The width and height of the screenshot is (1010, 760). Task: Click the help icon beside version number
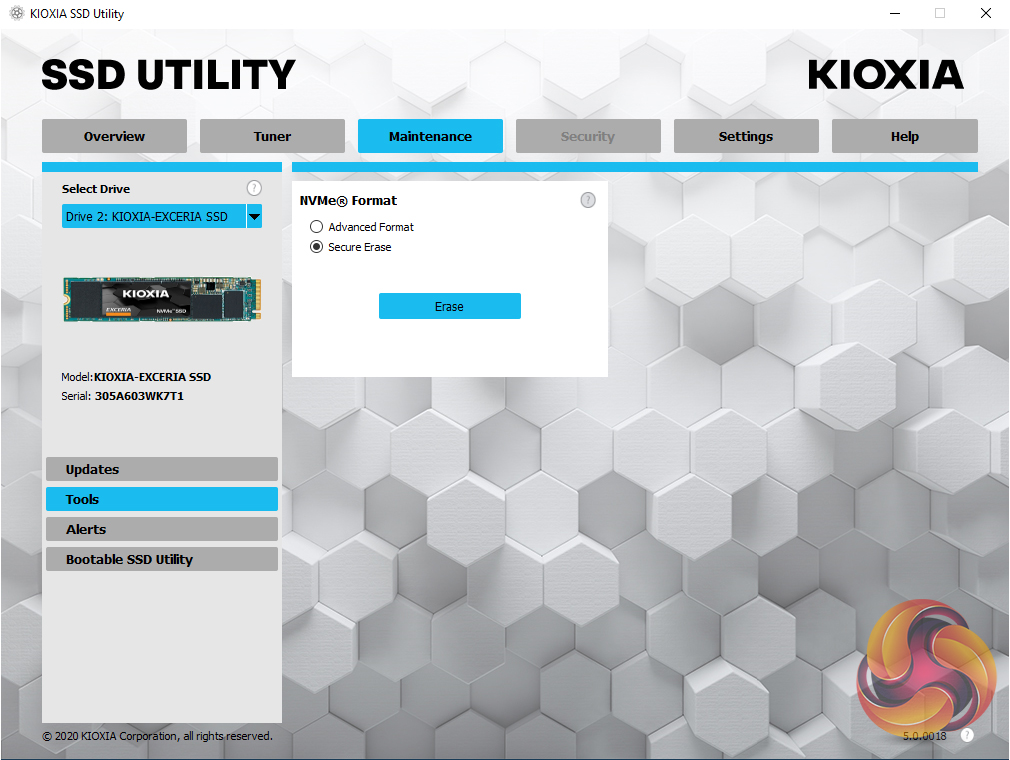967,735
